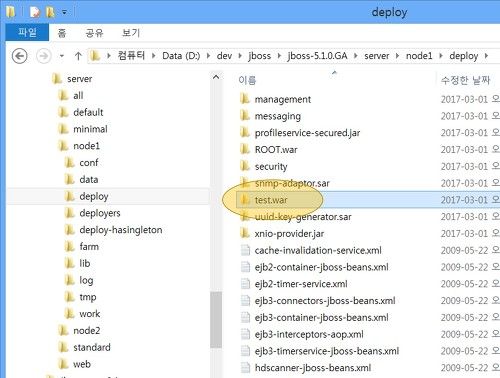Screen dimensions: 500x378
Task: Switch to the 공유 ribbon tab
Action: pos(95,33)
